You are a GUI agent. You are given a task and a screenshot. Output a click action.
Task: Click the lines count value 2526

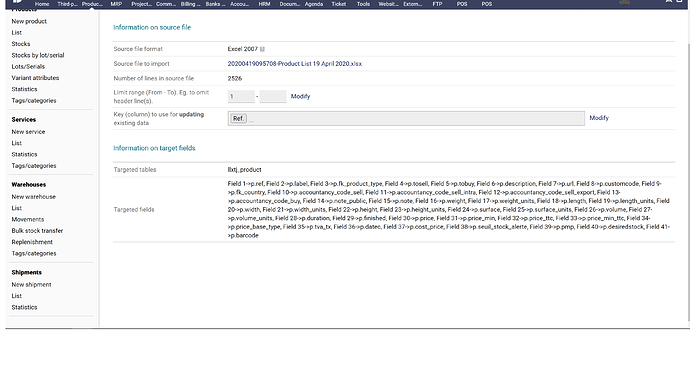[235, 79]
